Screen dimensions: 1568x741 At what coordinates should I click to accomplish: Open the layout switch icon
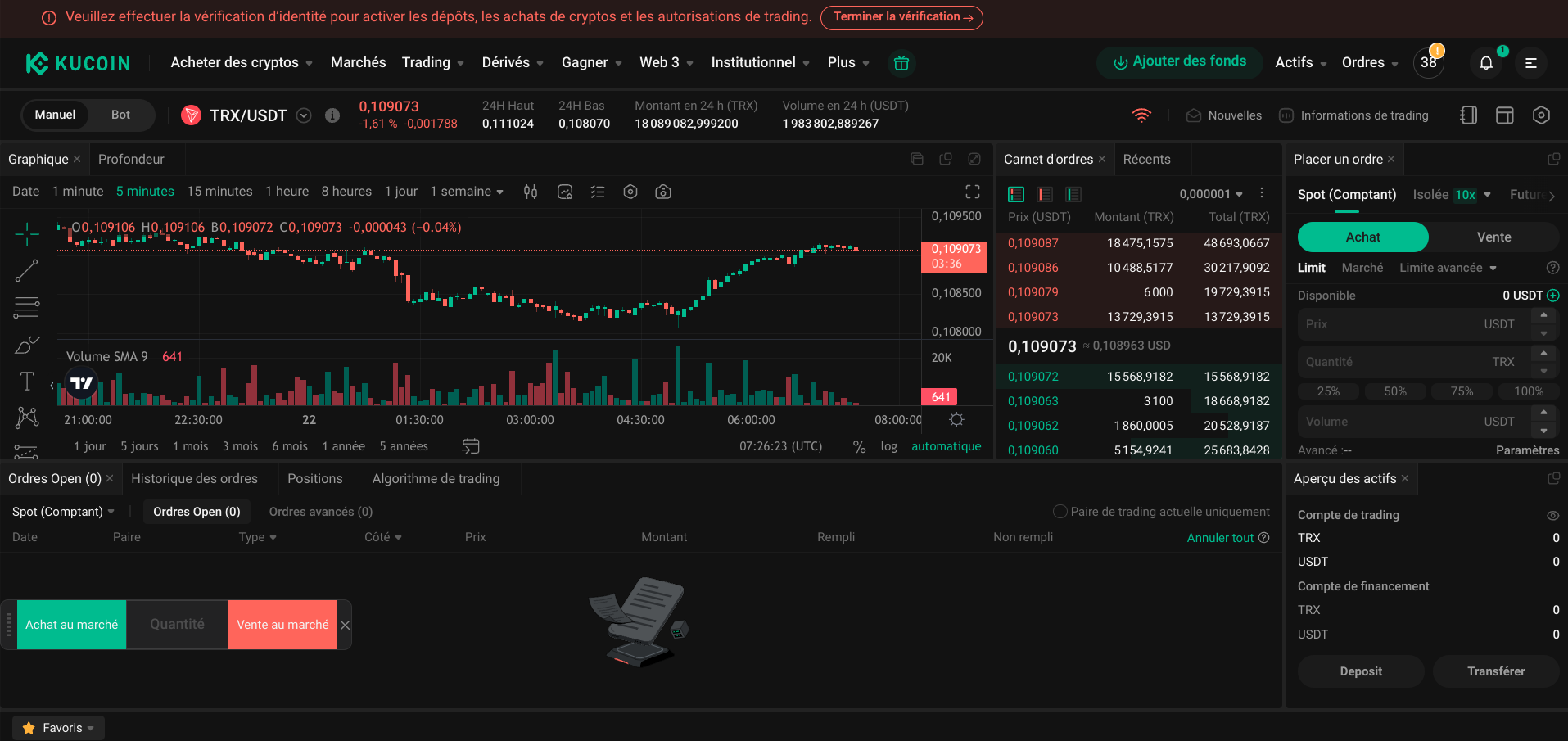(x=1505, y=115)
